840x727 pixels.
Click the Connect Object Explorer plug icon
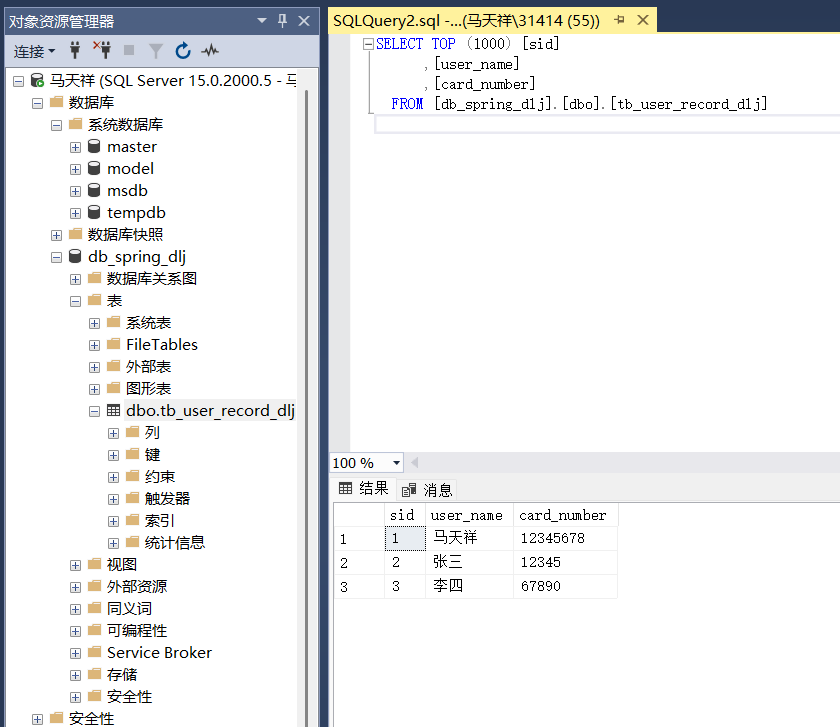(x=75, y=50)
